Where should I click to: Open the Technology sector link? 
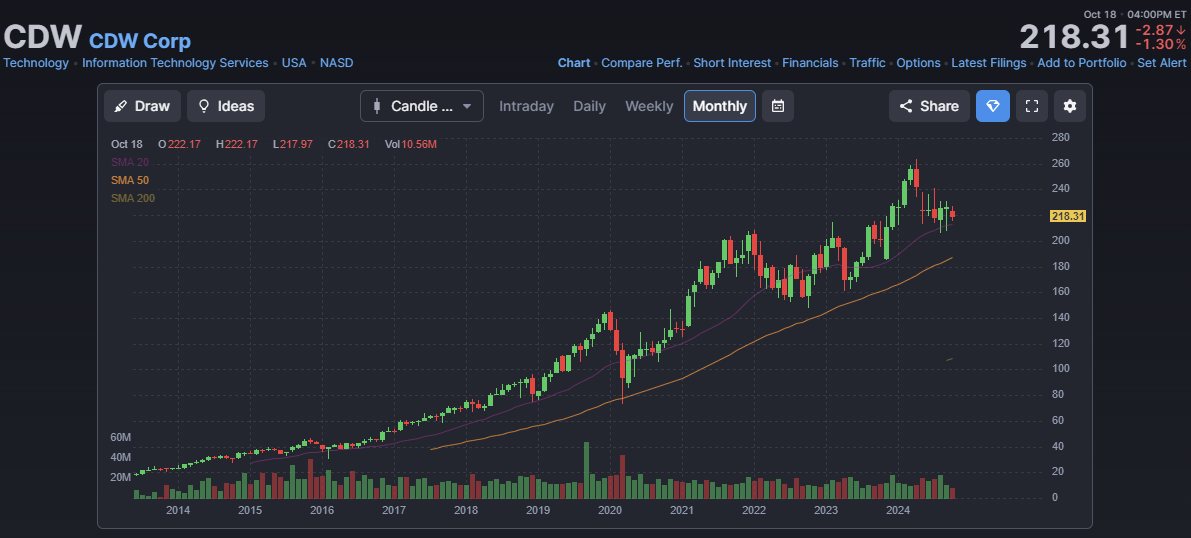[x=36, y=63]
